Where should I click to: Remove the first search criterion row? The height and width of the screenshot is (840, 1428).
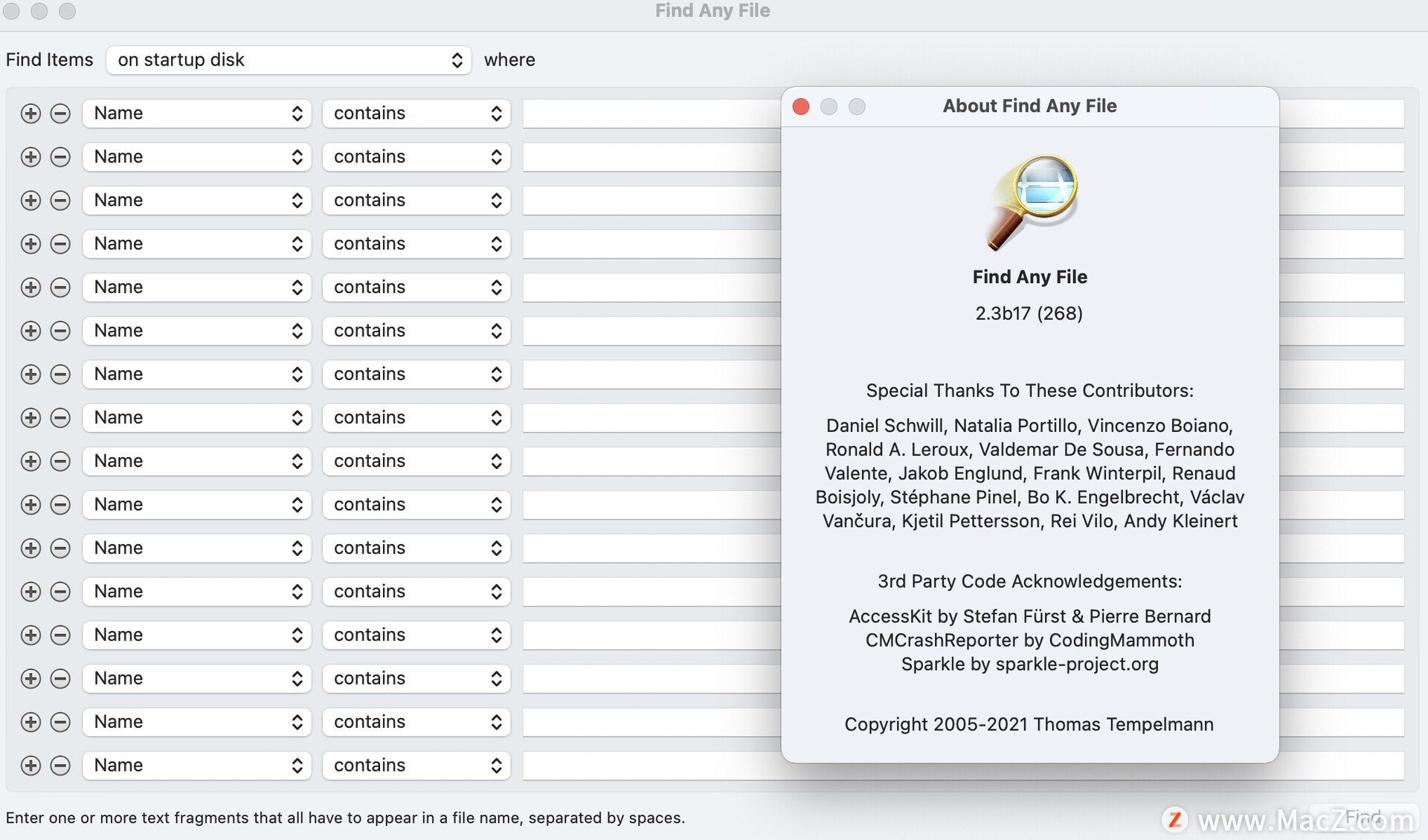pos(60,114)
